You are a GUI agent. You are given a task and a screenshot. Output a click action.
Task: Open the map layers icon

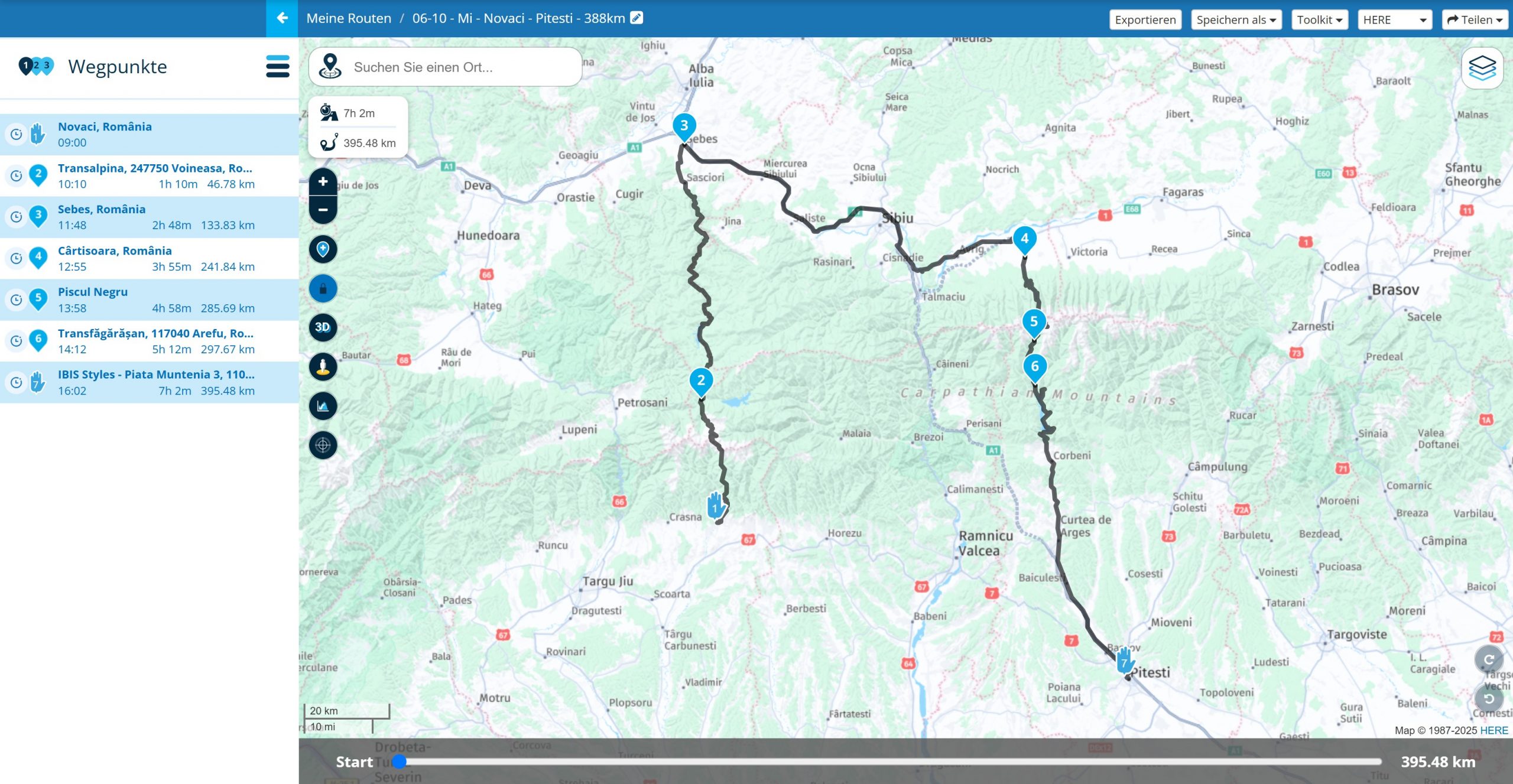(x=1482, y=68)
